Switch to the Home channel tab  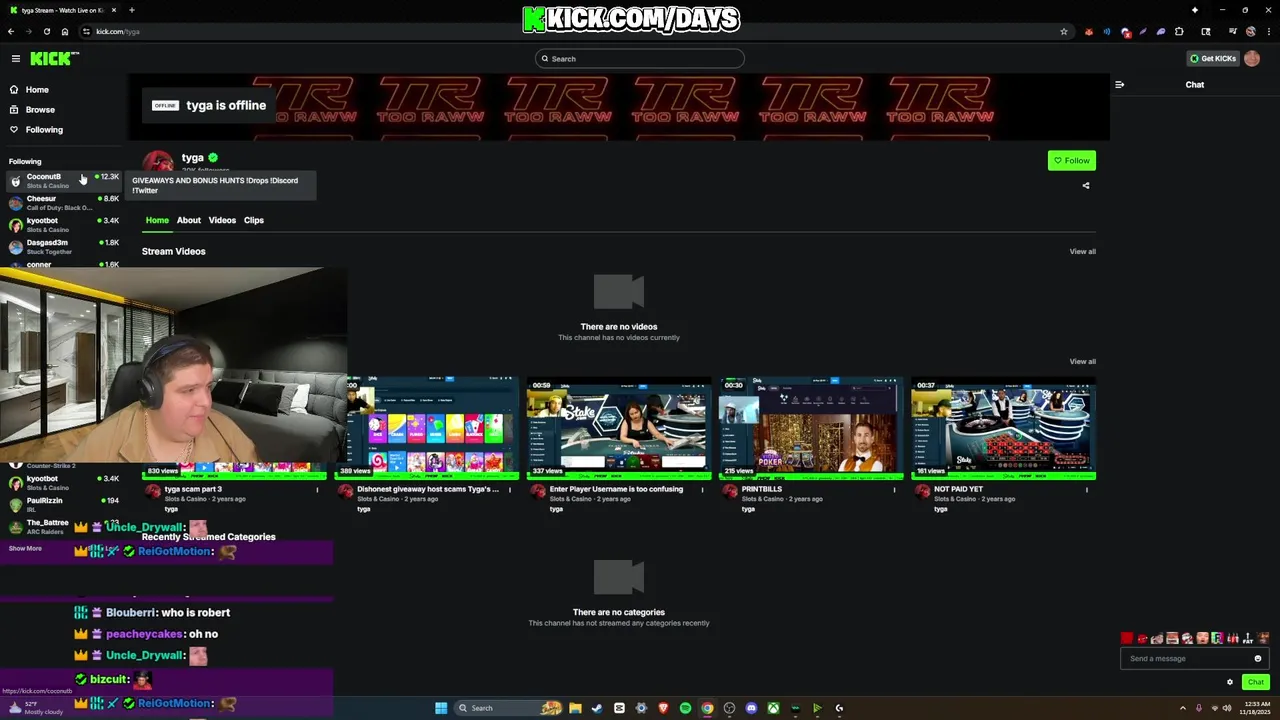coord(157,220)
